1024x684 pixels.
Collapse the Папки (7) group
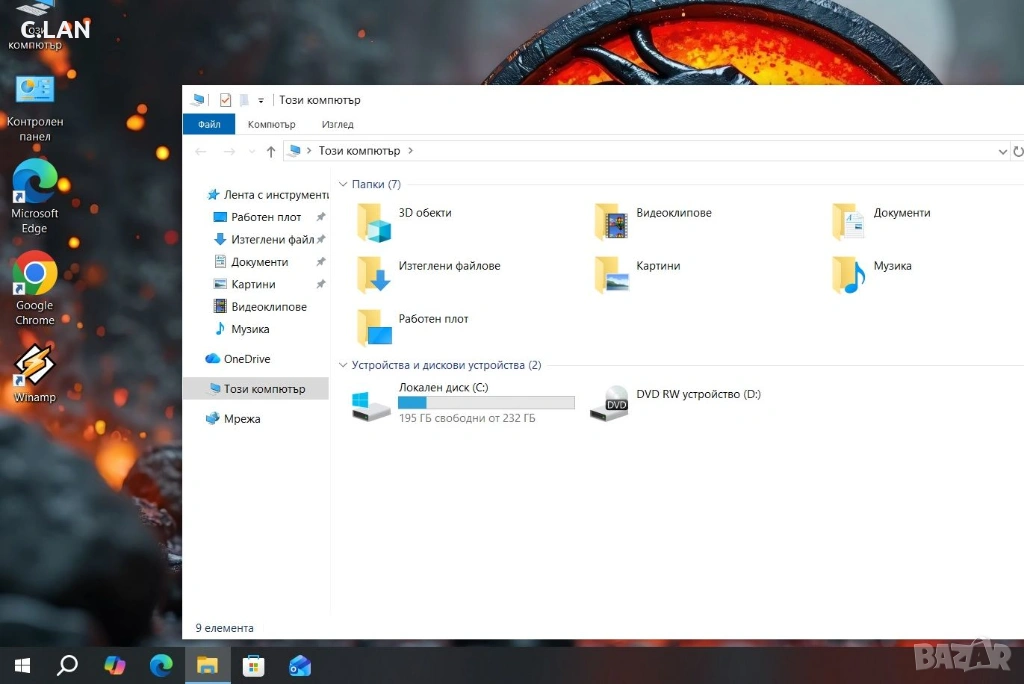pyautogui.click(x=343, y=185)
